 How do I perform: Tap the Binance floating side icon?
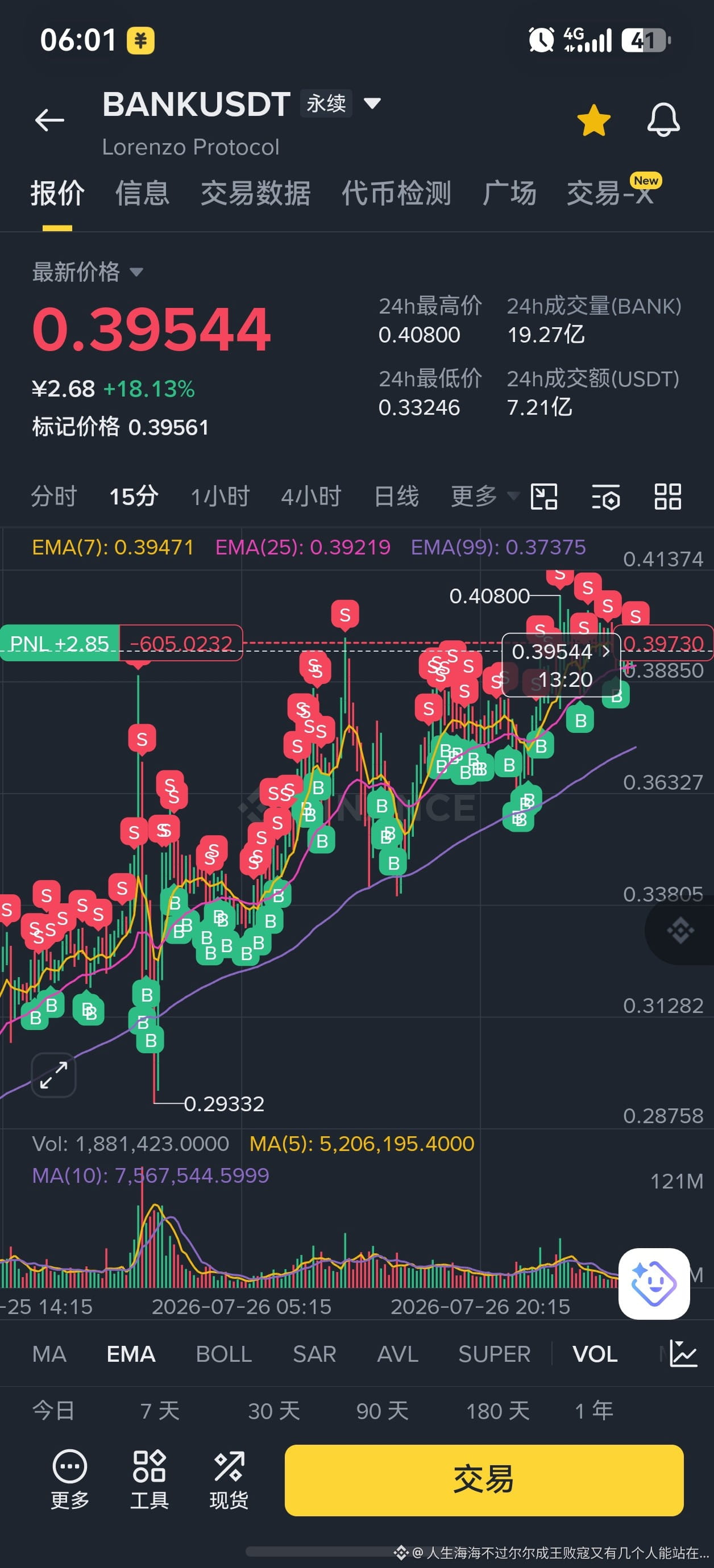680,929
